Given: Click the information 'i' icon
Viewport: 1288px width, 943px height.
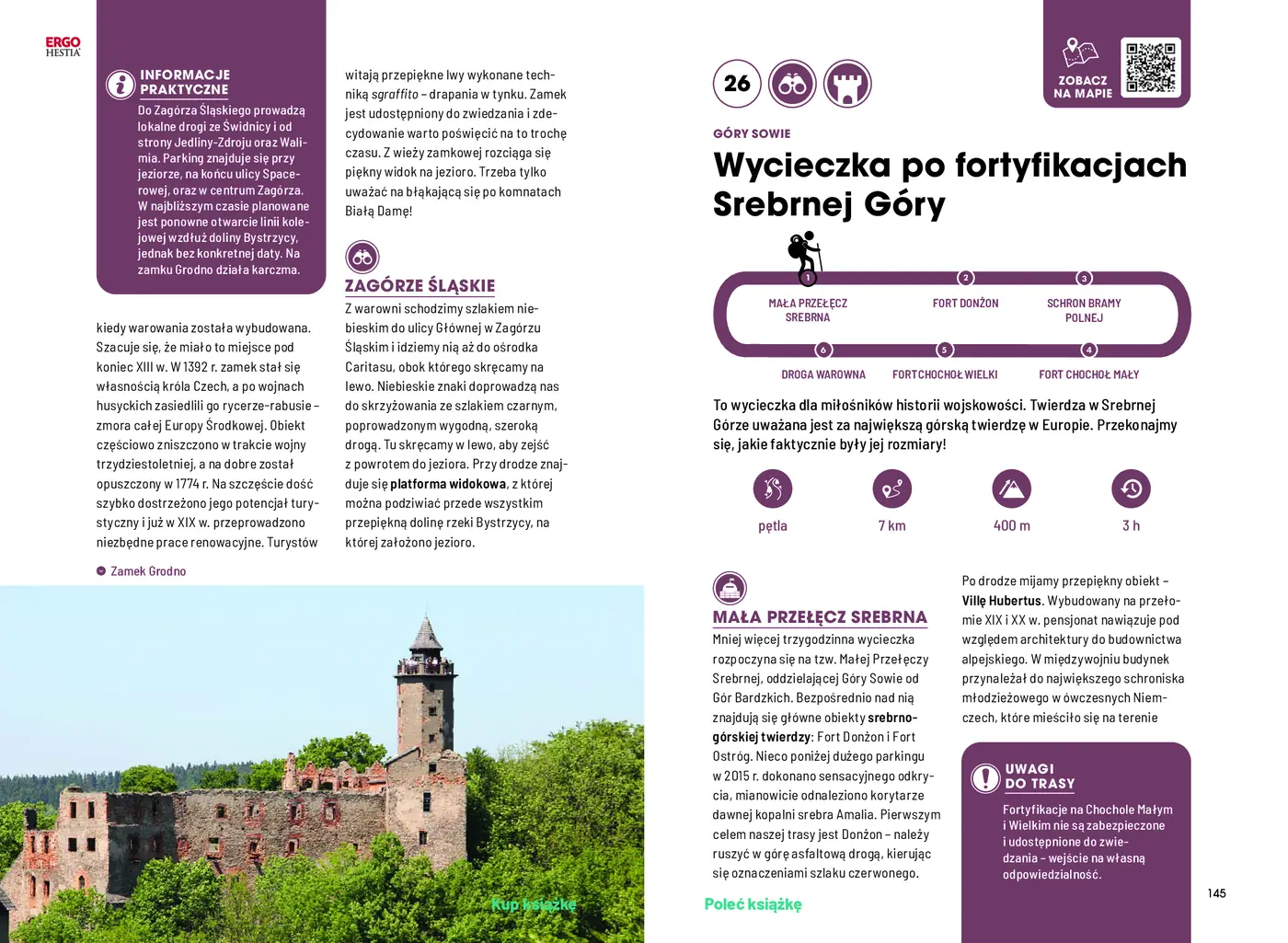Looking at the screenshot, I should click(x=121, y=84).
